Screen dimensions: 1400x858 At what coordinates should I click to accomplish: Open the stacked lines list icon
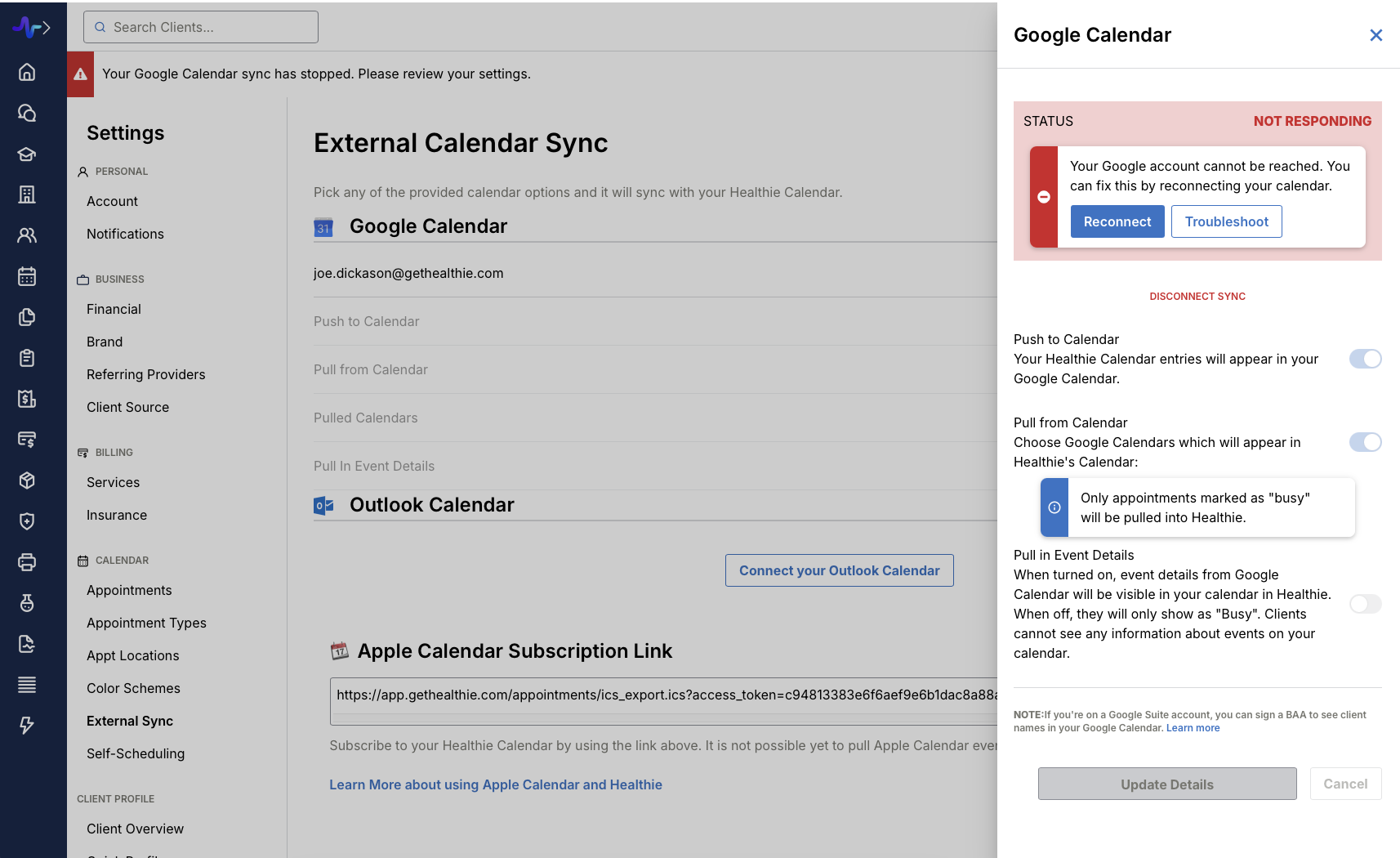coord(27,685)
